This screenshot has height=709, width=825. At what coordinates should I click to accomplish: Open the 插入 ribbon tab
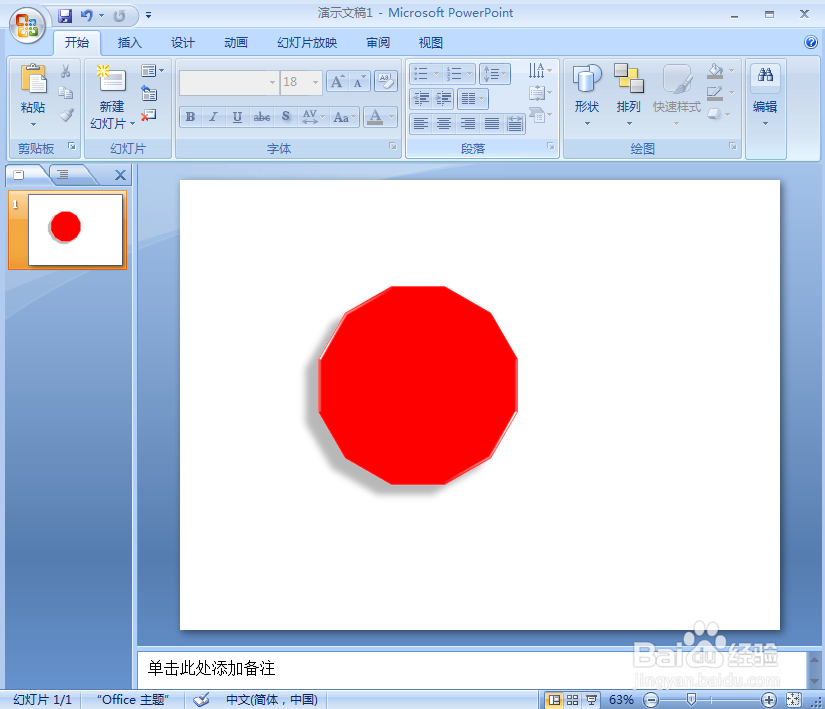[129, 43]
